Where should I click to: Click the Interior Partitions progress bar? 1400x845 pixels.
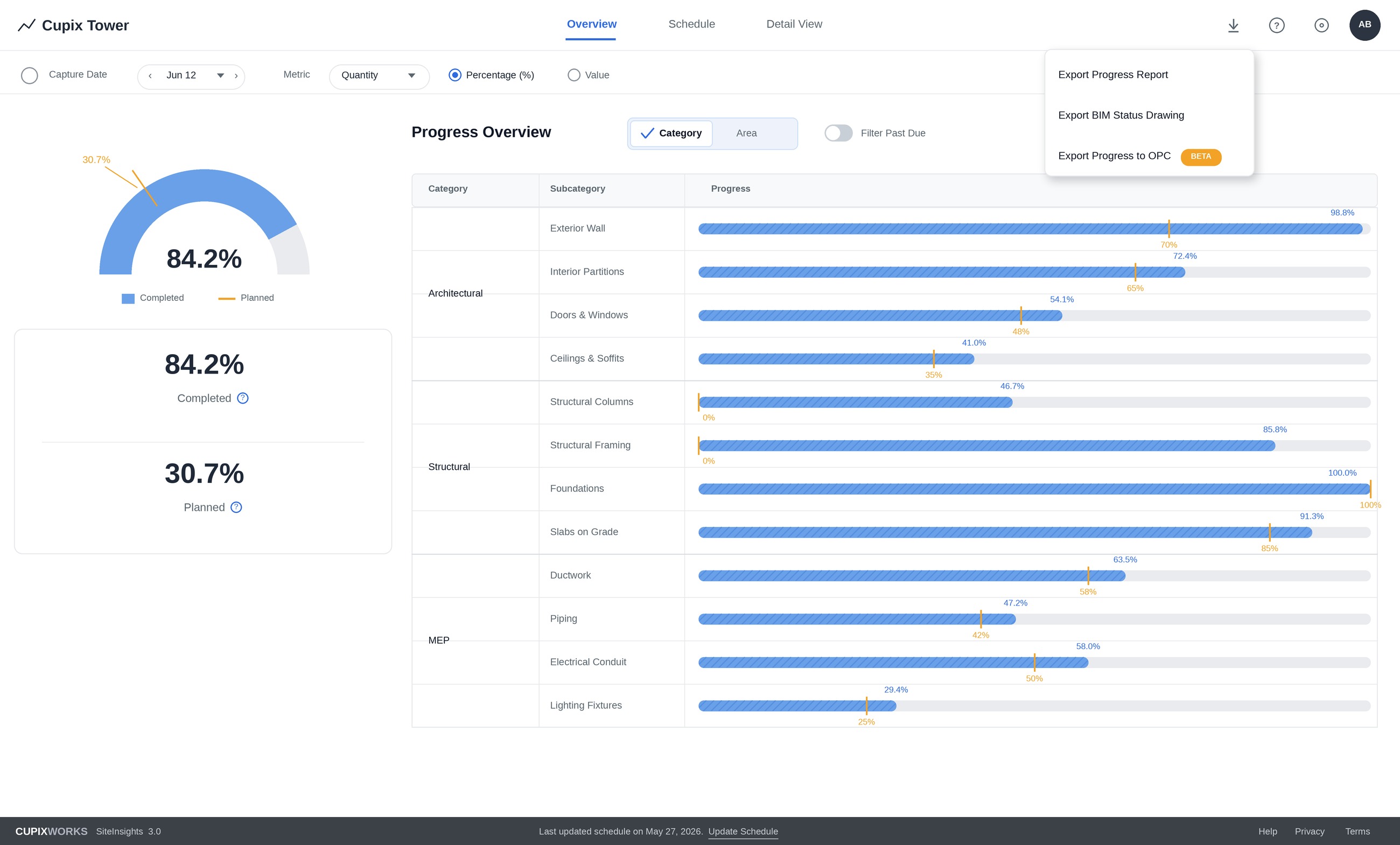tap(1034, 272)
